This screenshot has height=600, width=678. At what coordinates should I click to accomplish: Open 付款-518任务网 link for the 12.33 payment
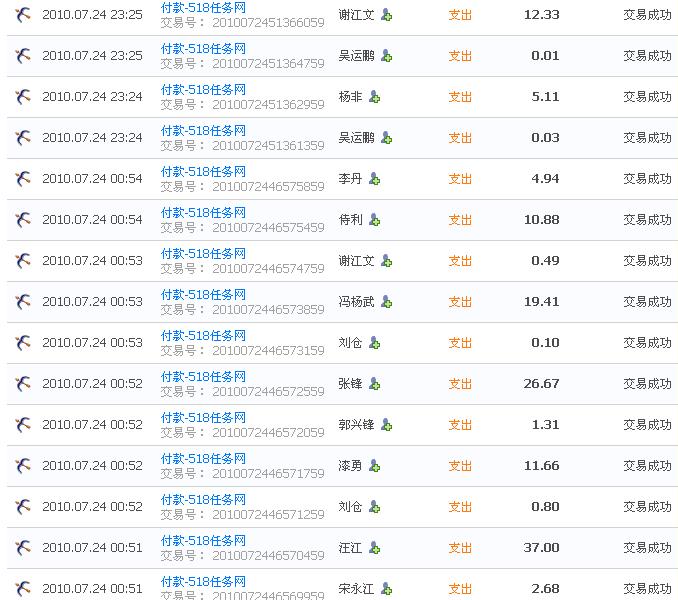coord(203,8)
